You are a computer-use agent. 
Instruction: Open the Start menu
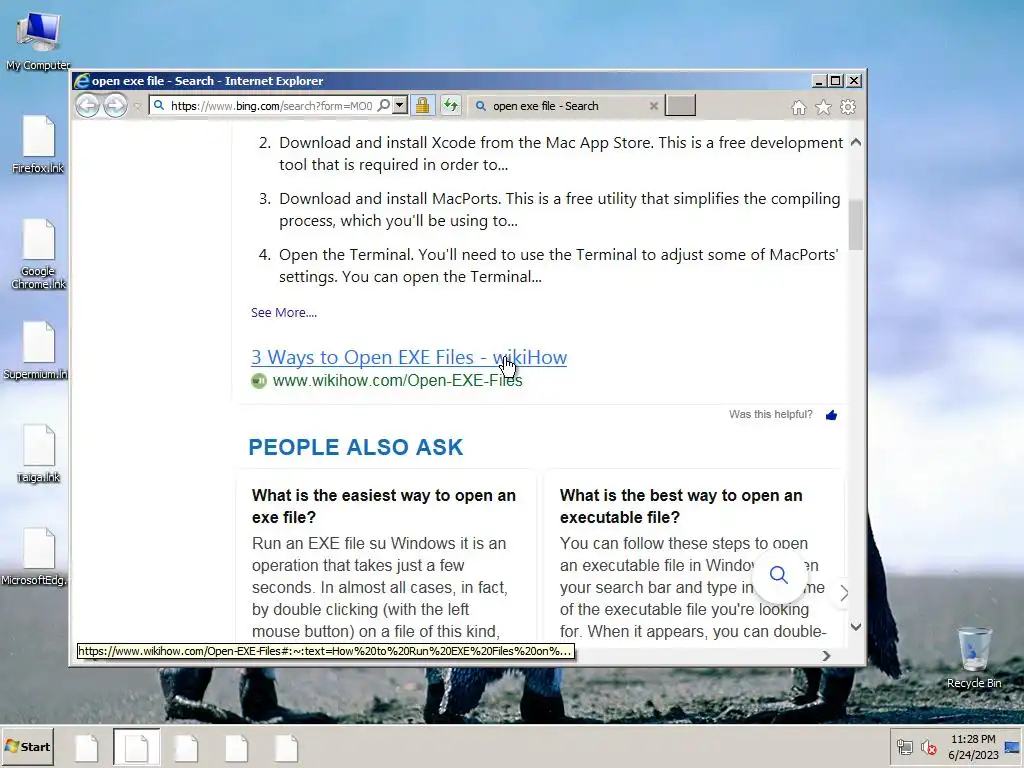click(28, 746)
